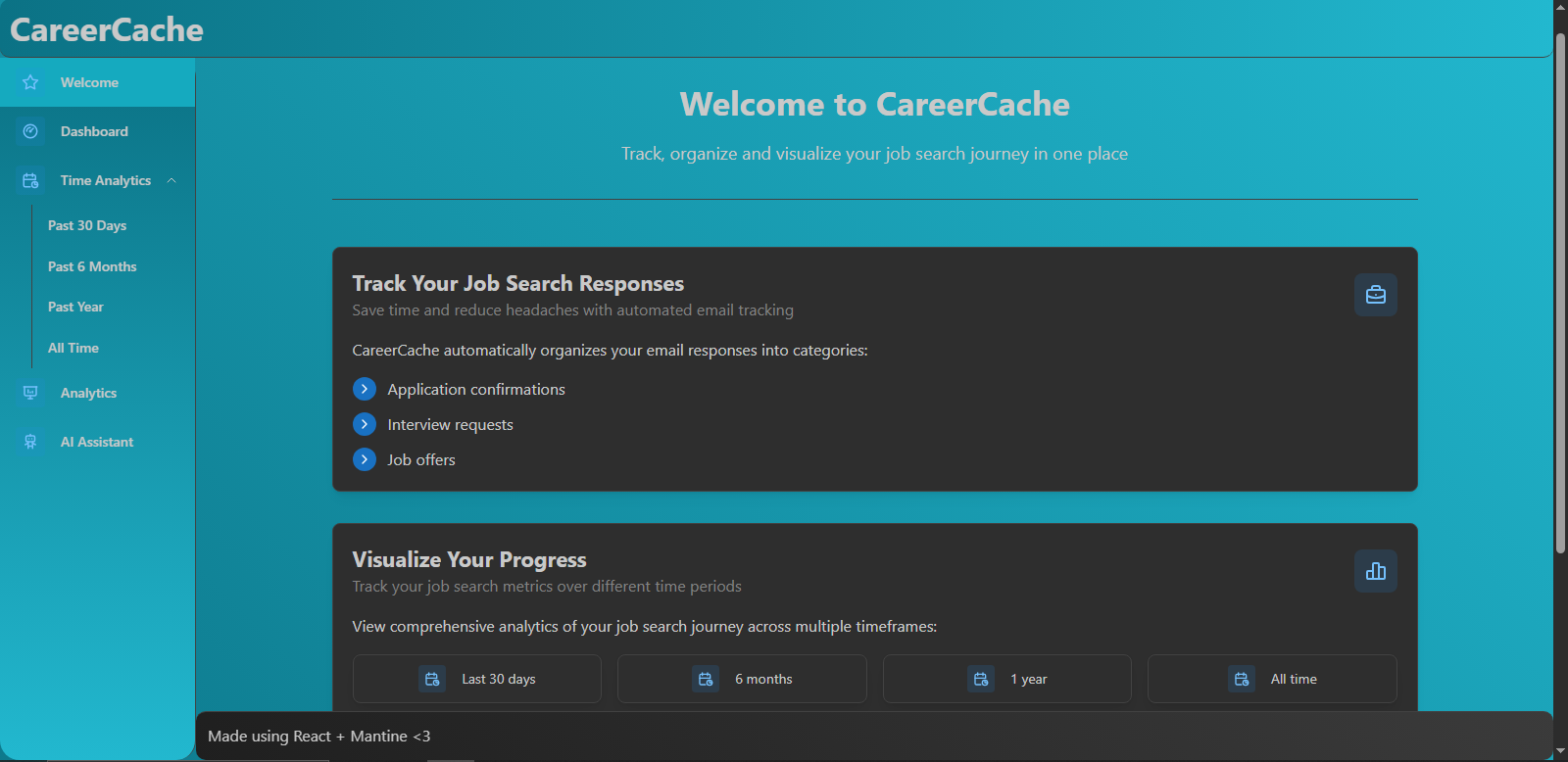Image resolution: width=1568 pixels, height=762 pixels.
Task: Click 'Save time and reduce headaches' subtitle
Action: 573,310
